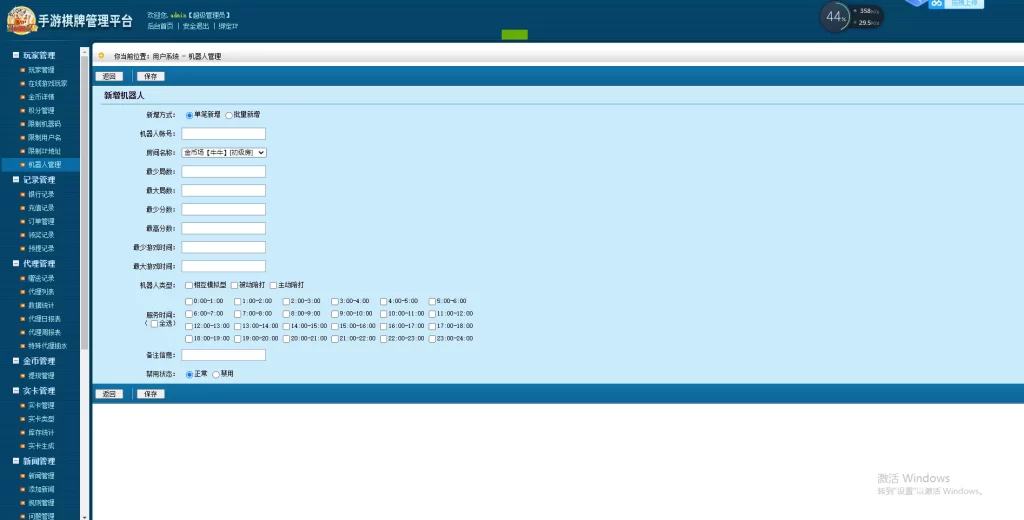Click the breadcrumb location icon
The image size is (1024, 520).
[101, 56]
